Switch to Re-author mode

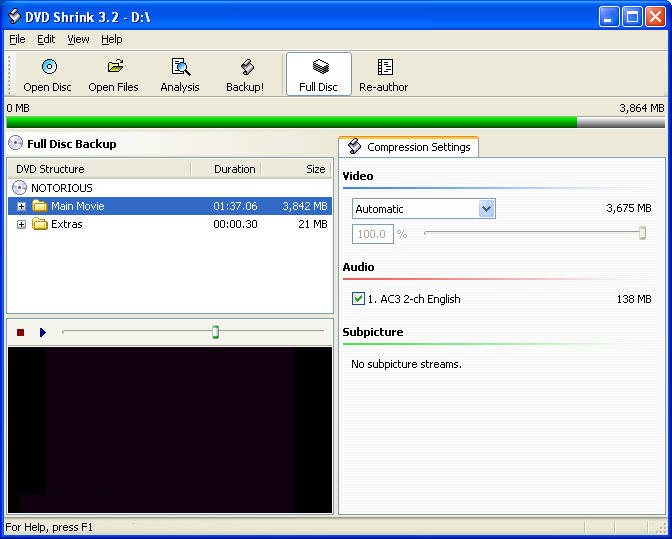coord(384,74)
